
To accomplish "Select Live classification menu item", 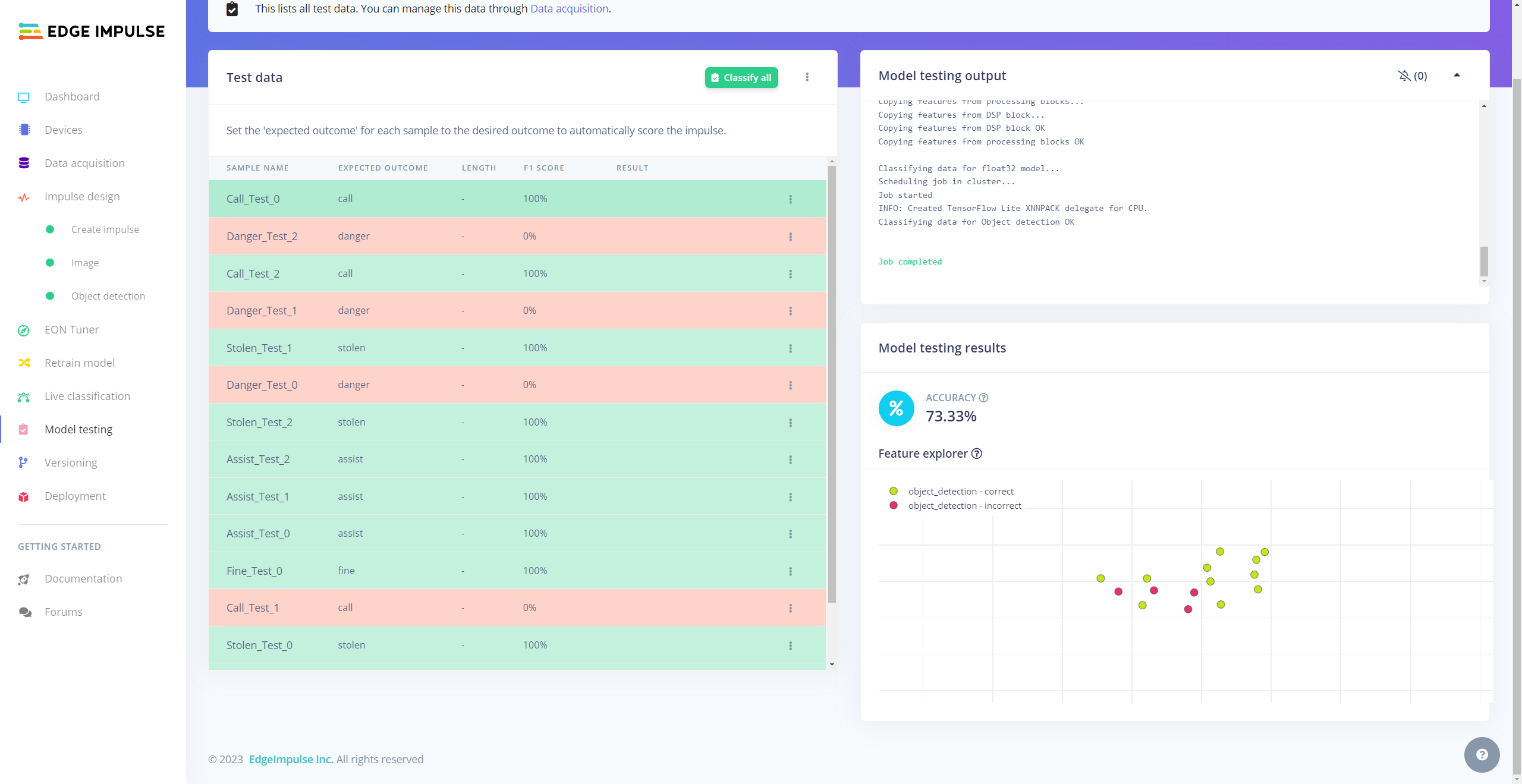I will coord(87,396).
